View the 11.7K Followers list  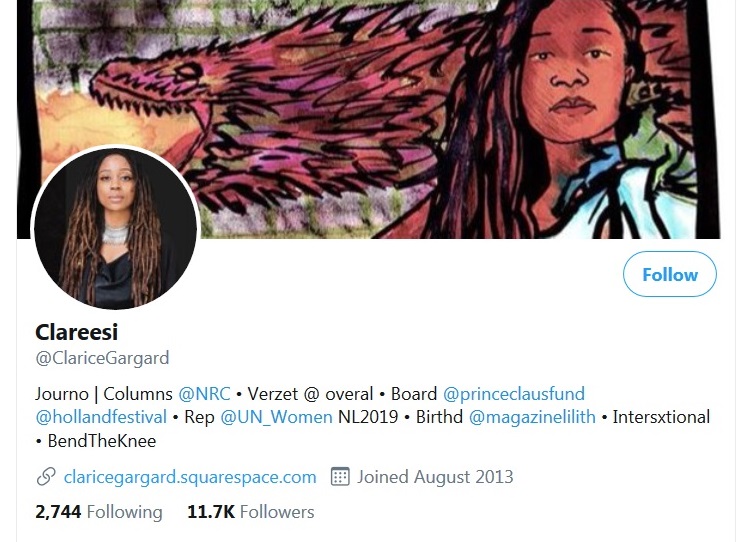coord(251,512)
